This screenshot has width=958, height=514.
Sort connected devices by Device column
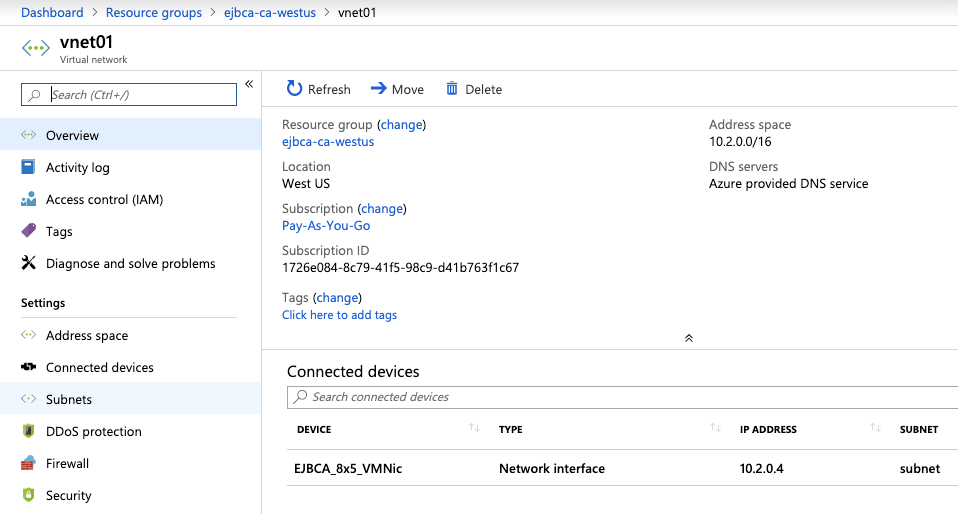(x=474, y=429)
